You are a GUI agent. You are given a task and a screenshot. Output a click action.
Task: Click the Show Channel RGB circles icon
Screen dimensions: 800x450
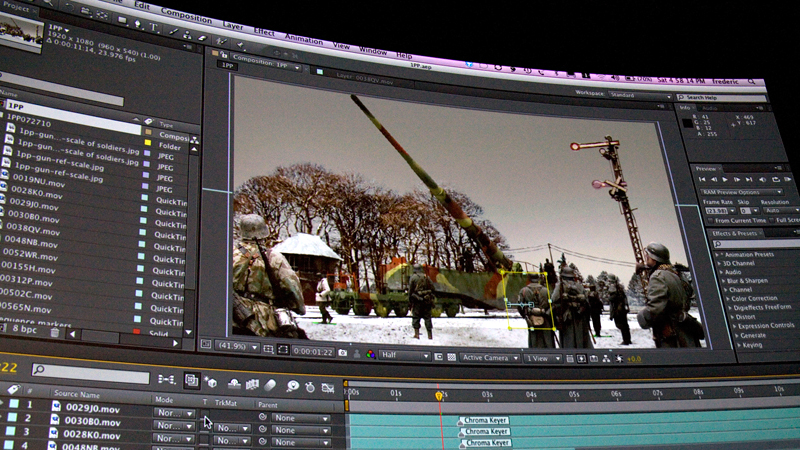pyautogui.click(x=371, y=354)
